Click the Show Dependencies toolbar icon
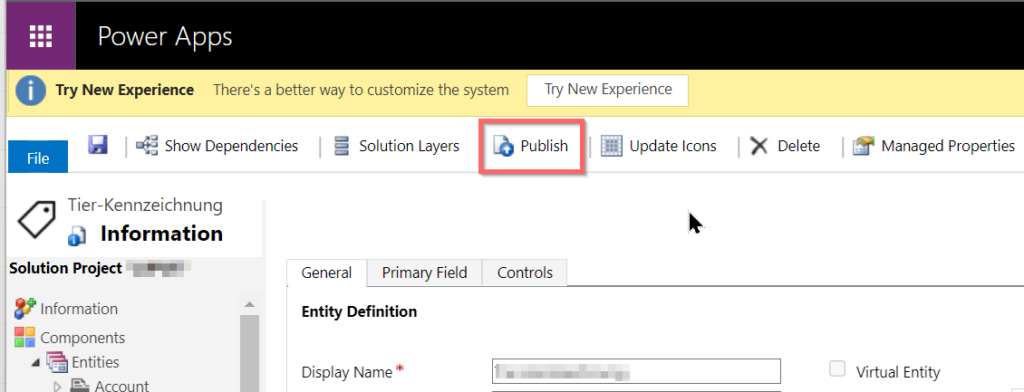This screenshot has height=392, width=1024. [146, 146]
